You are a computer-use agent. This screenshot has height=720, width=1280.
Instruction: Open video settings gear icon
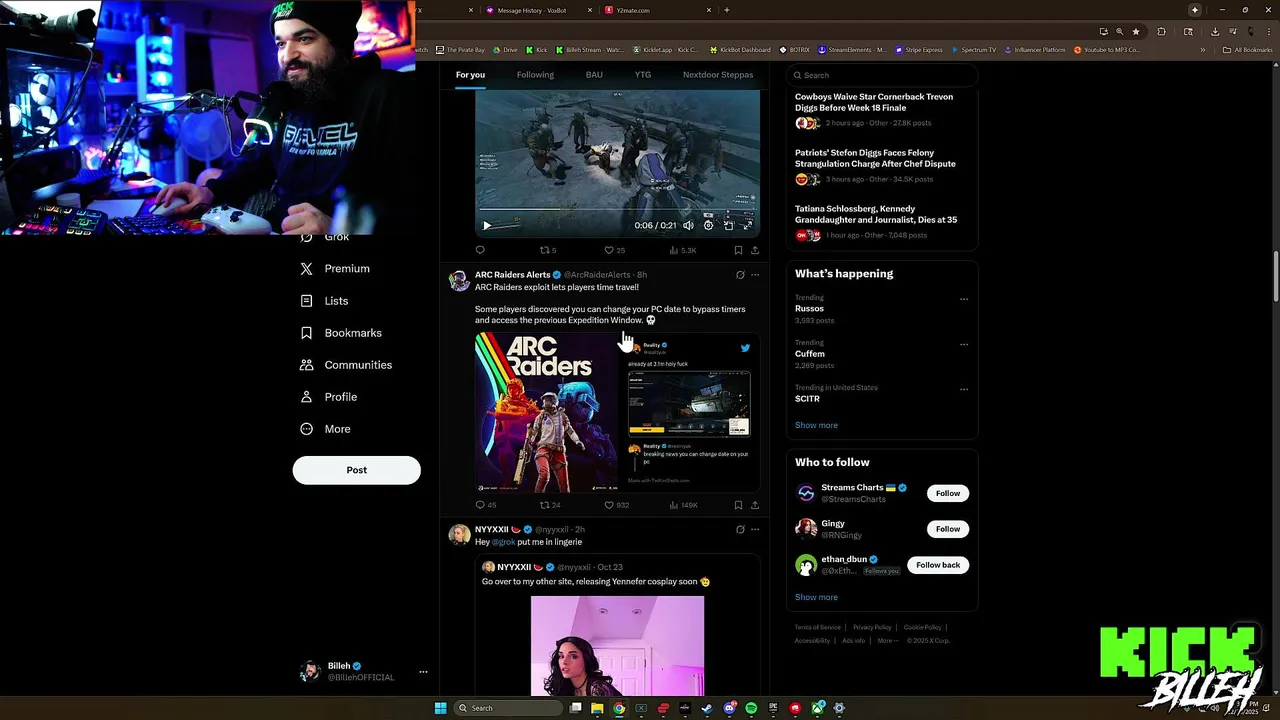(708, 225)
